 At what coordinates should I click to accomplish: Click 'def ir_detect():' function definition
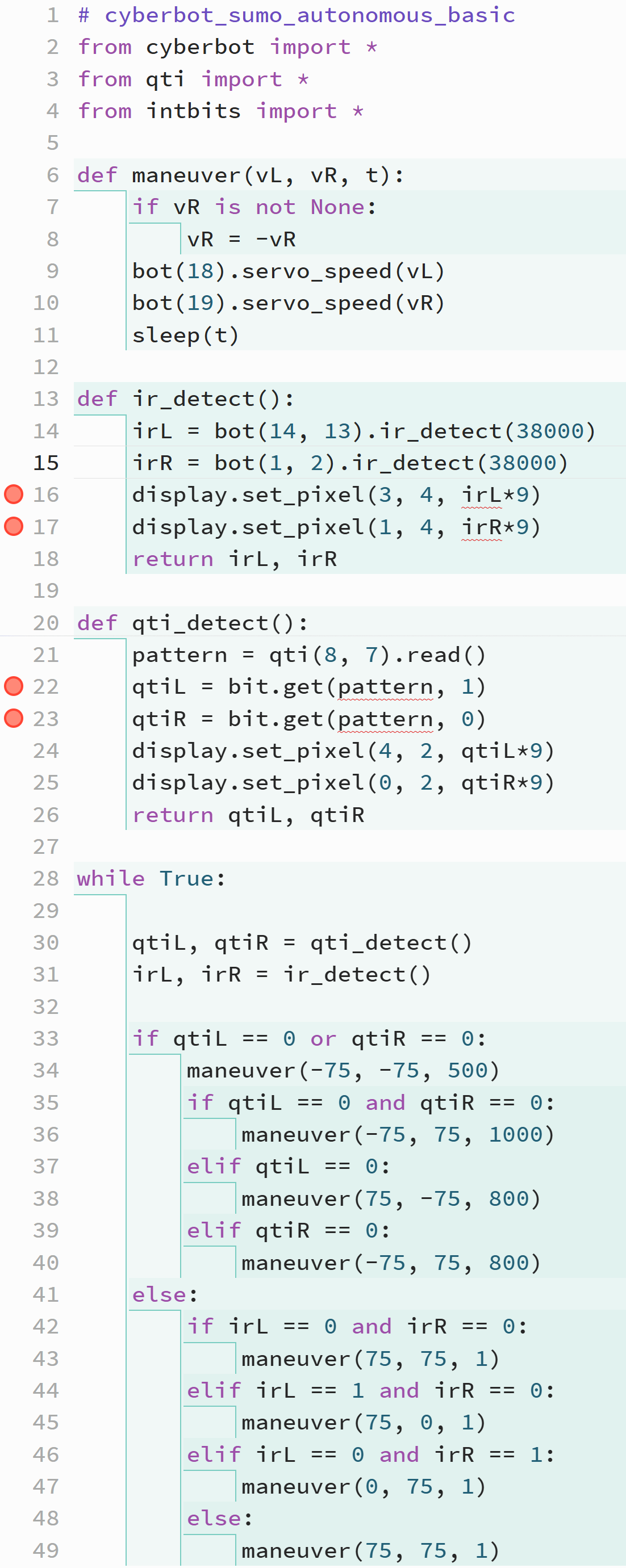click(186, 399)
